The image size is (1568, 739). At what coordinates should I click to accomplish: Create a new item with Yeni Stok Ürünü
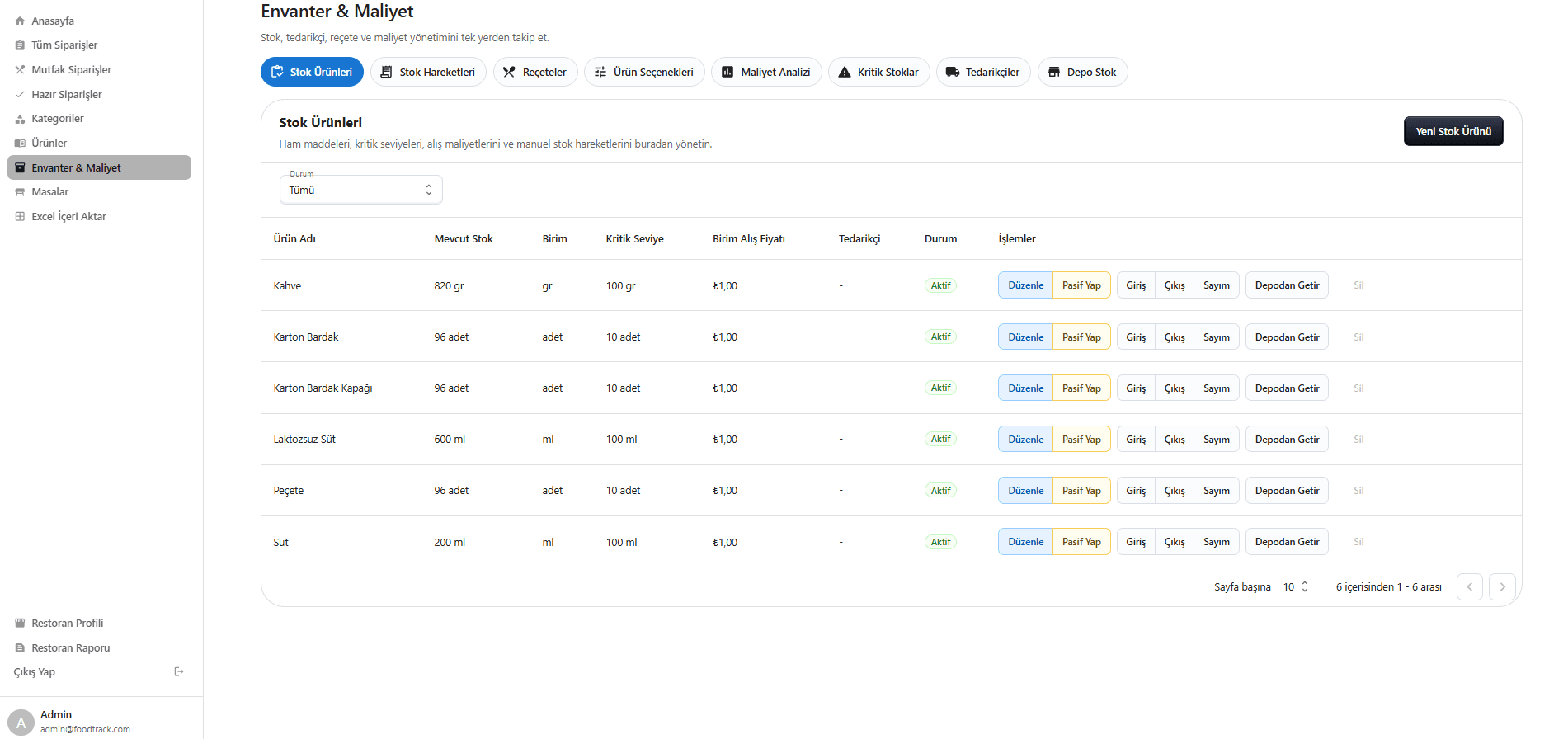click(1453, 131)
